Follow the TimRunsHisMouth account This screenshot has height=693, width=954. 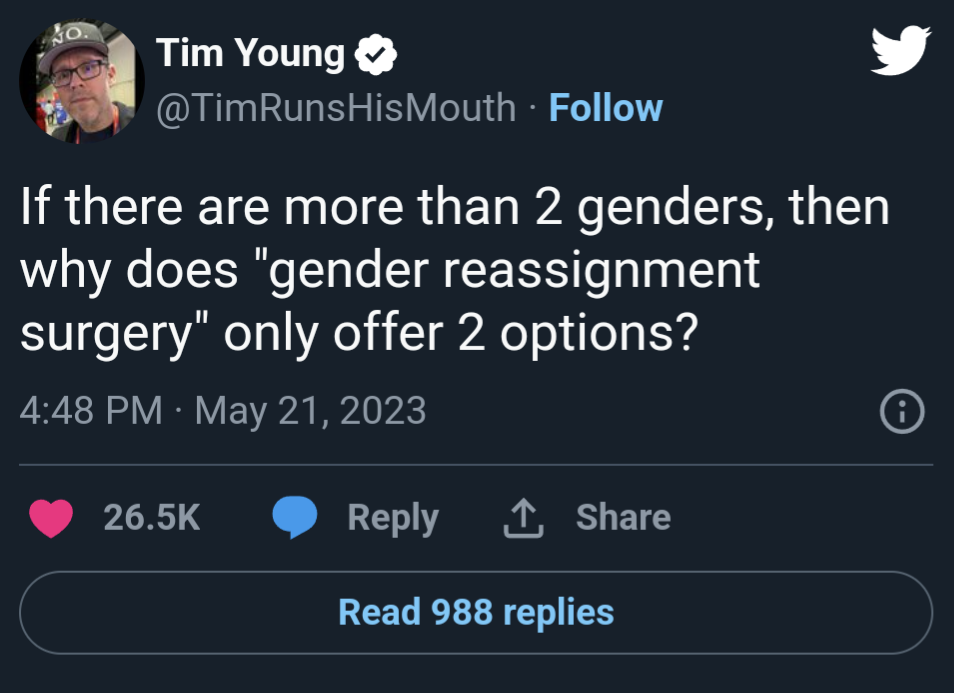click(606, 107)
